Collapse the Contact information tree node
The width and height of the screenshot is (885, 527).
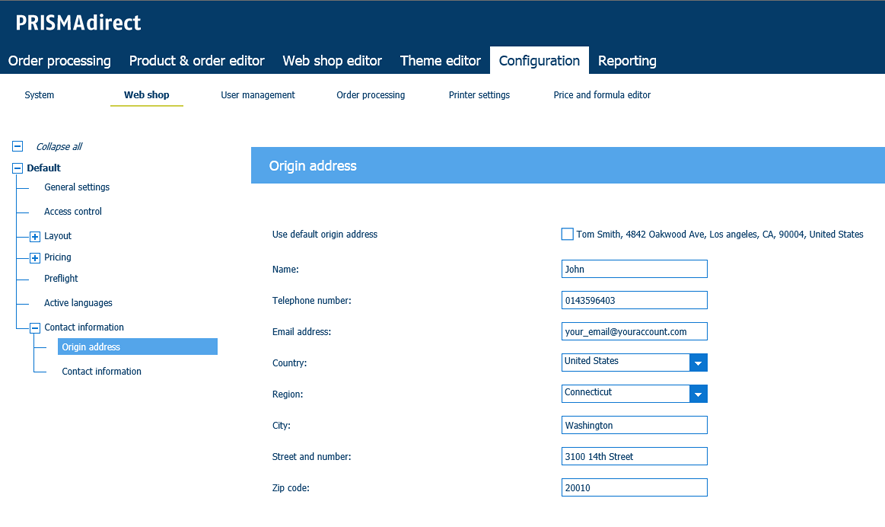35,328
